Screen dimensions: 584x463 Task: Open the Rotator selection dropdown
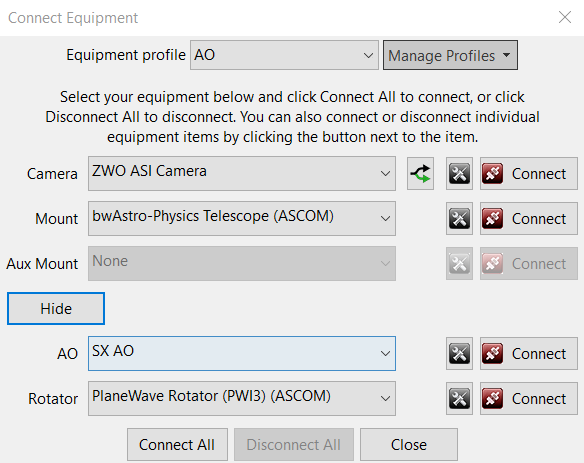pyautogui.click(x=242, y=399)
